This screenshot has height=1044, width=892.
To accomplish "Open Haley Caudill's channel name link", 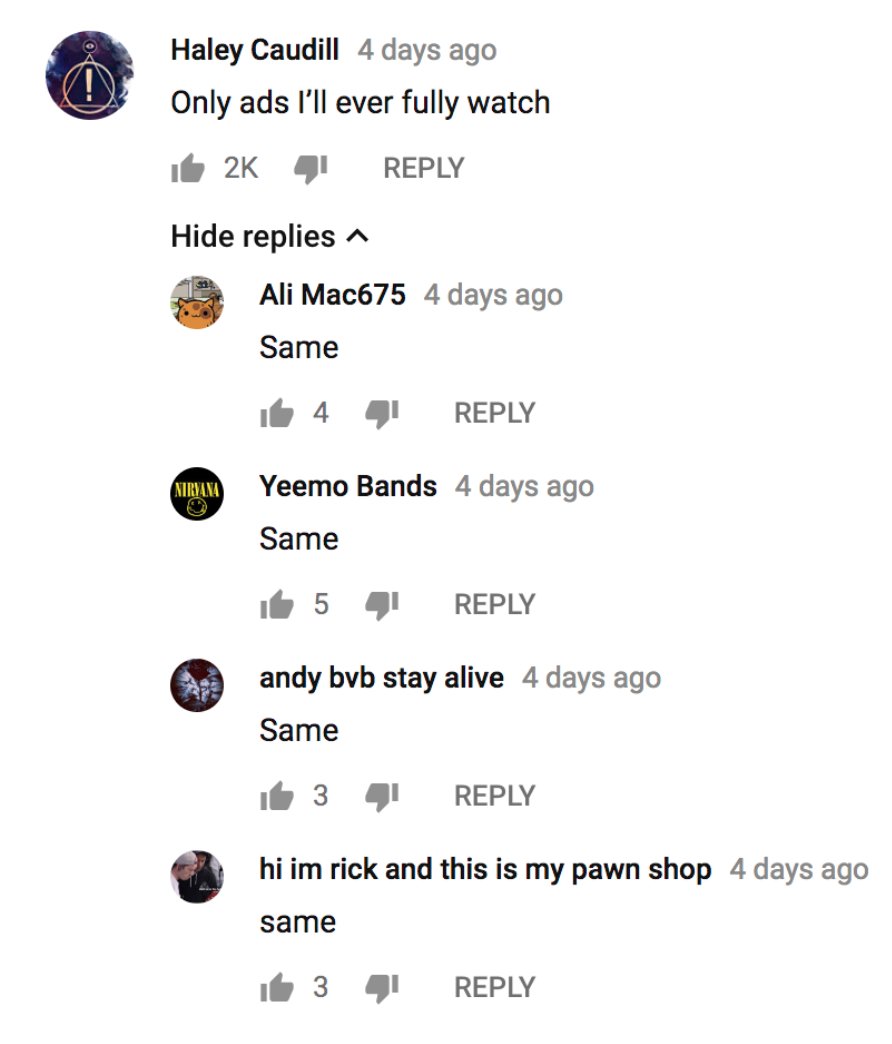I will tap(255, 50).
